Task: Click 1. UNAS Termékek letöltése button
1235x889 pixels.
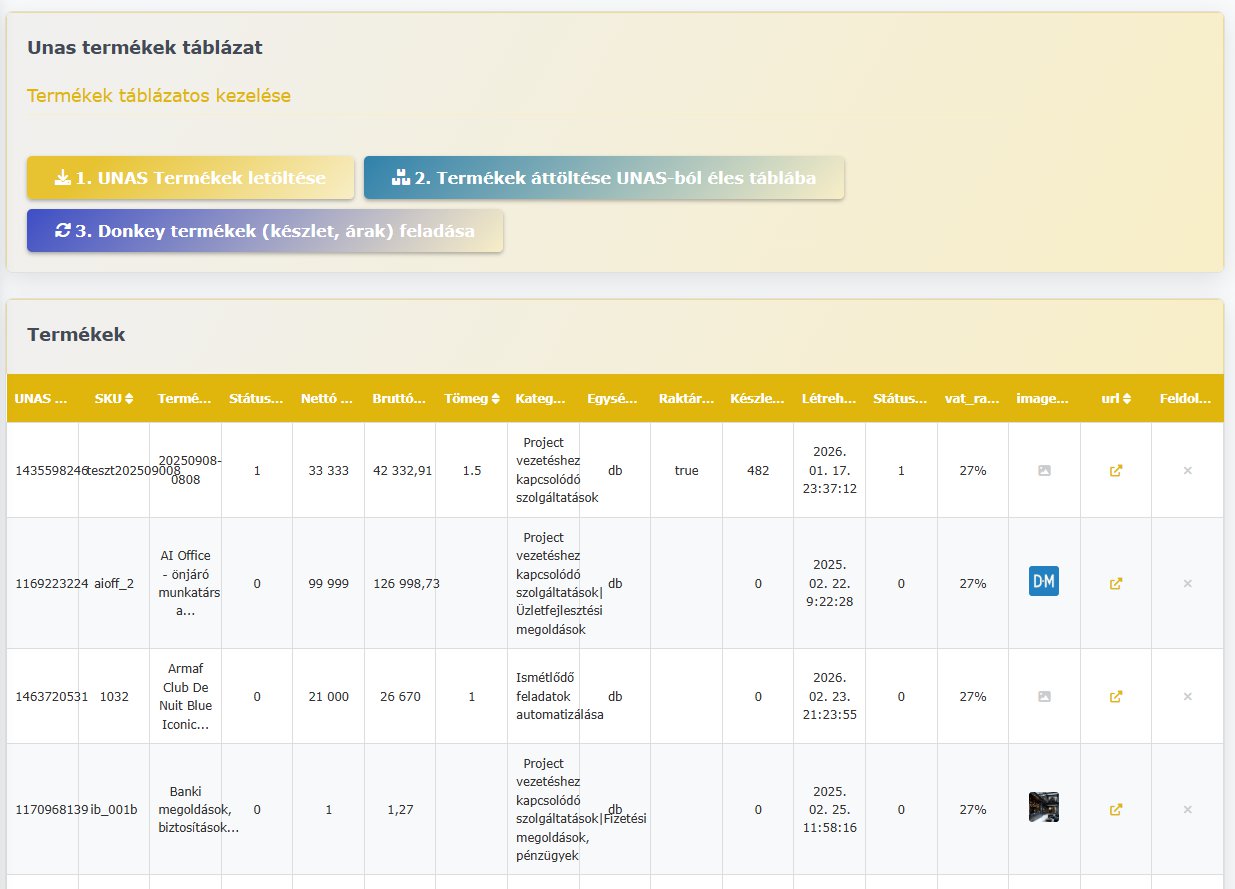Action: (190, 178)
